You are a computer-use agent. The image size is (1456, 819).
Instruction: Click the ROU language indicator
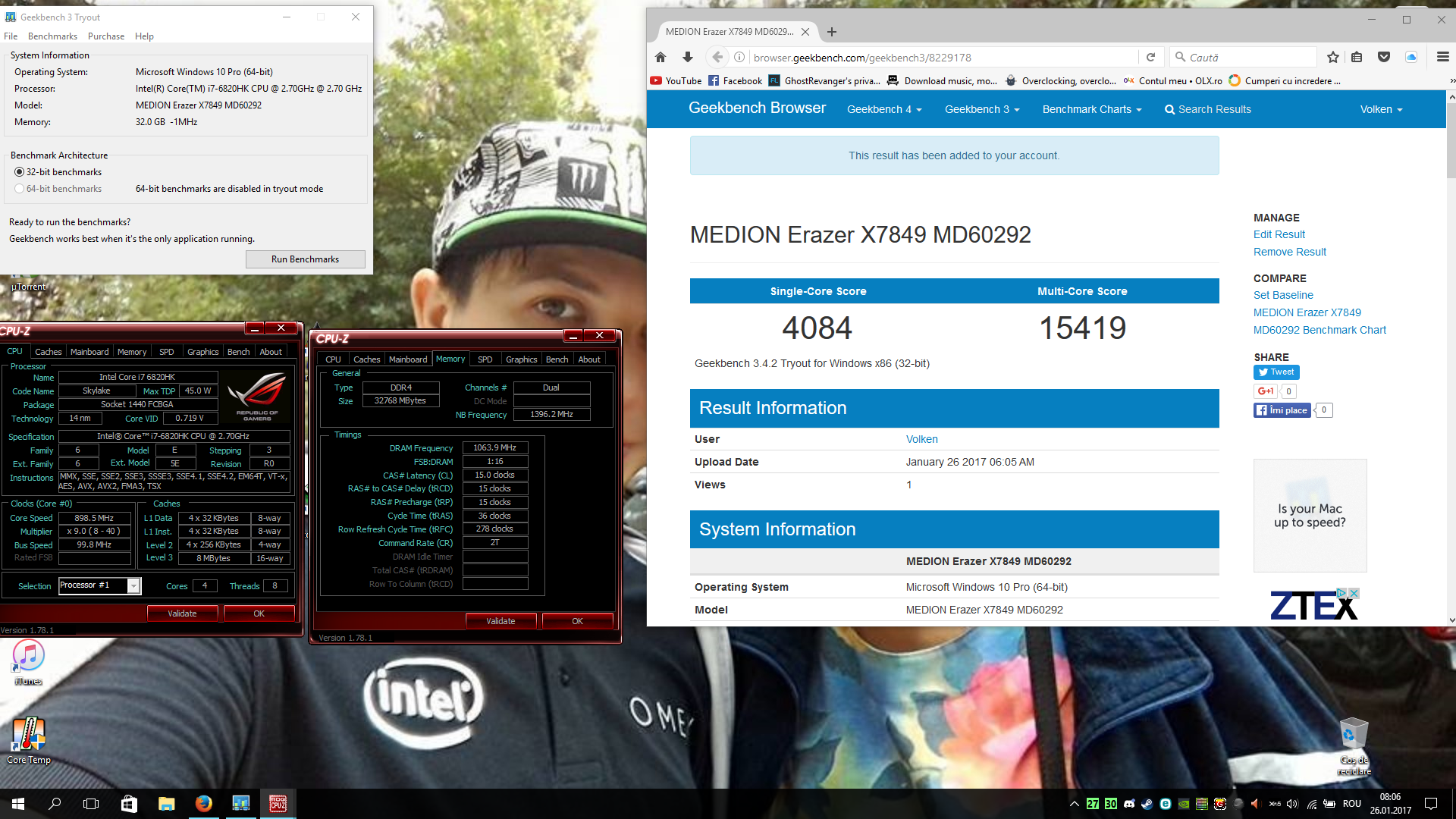coord(1351,804)
